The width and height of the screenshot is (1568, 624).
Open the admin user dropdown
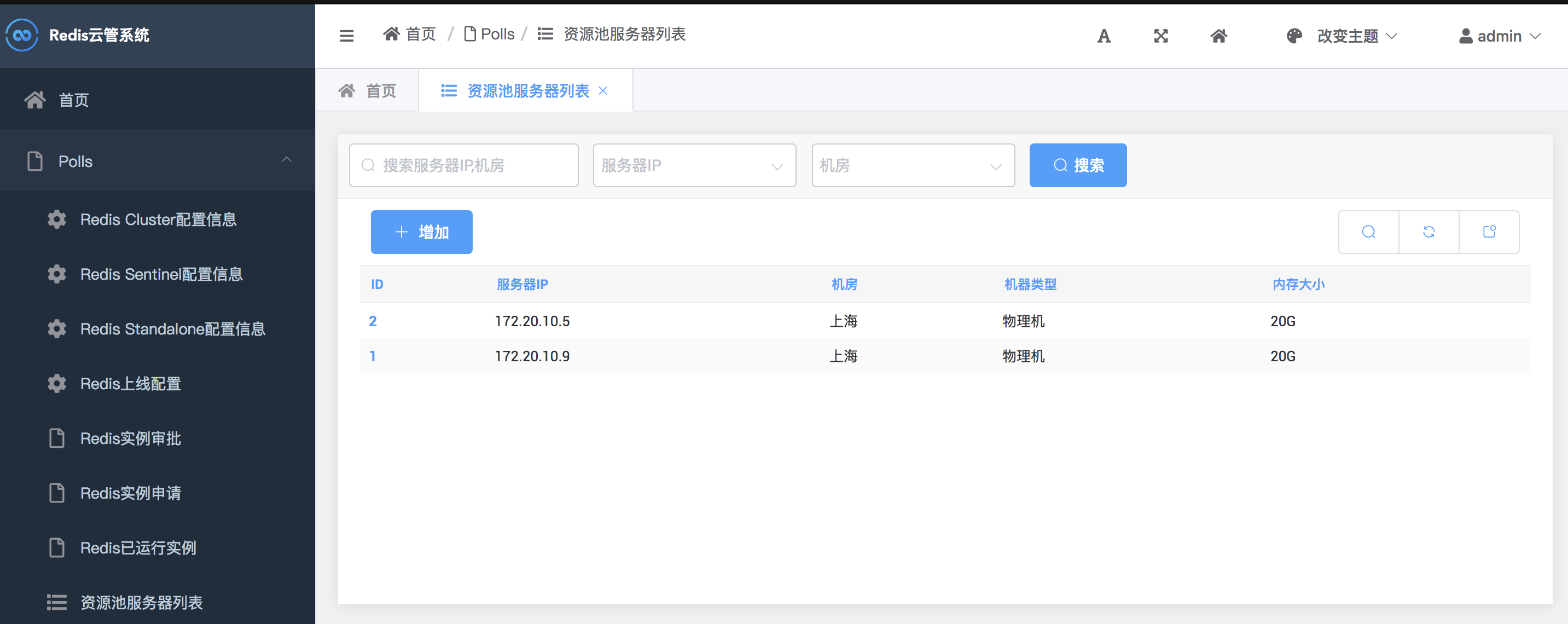tap(1500, 37)
